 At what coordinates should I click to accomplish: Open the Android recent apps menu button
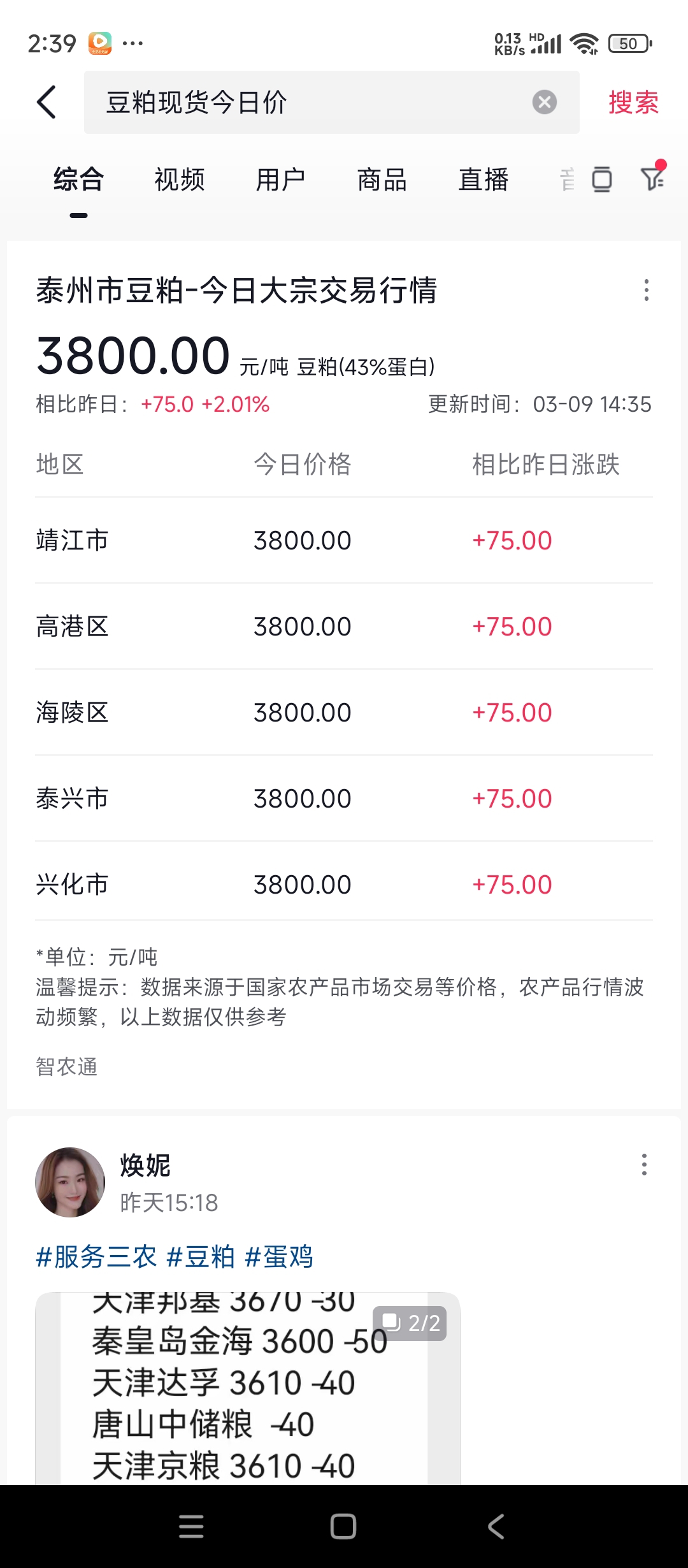[191, 1527]
